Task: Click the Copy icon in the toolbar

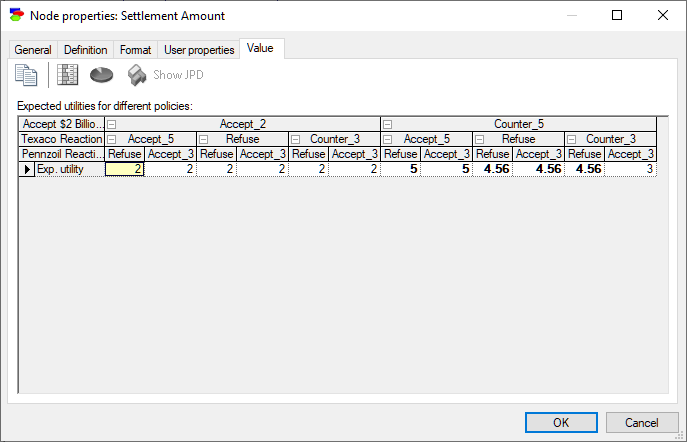Action: 26,75
